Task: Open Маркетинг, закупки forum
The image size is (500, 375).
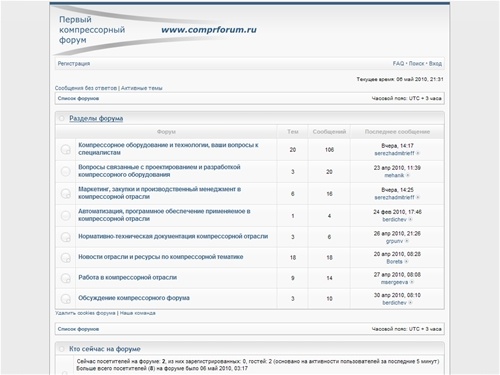Action: (160, 193)
